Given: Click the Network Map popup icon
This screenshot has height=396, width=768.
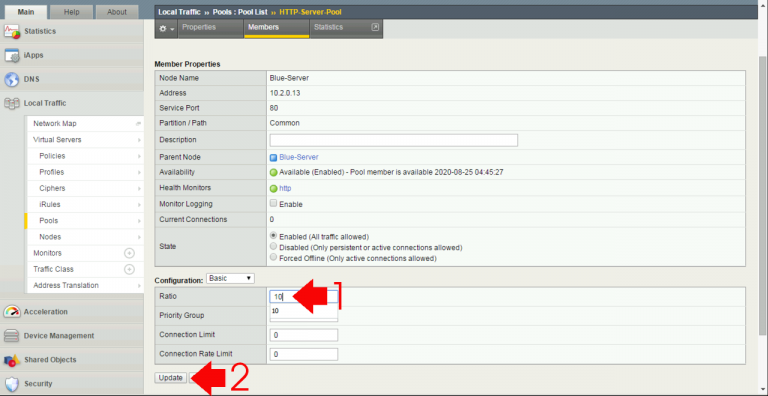Looking at the screenshot, I should [x=139, y=124].
